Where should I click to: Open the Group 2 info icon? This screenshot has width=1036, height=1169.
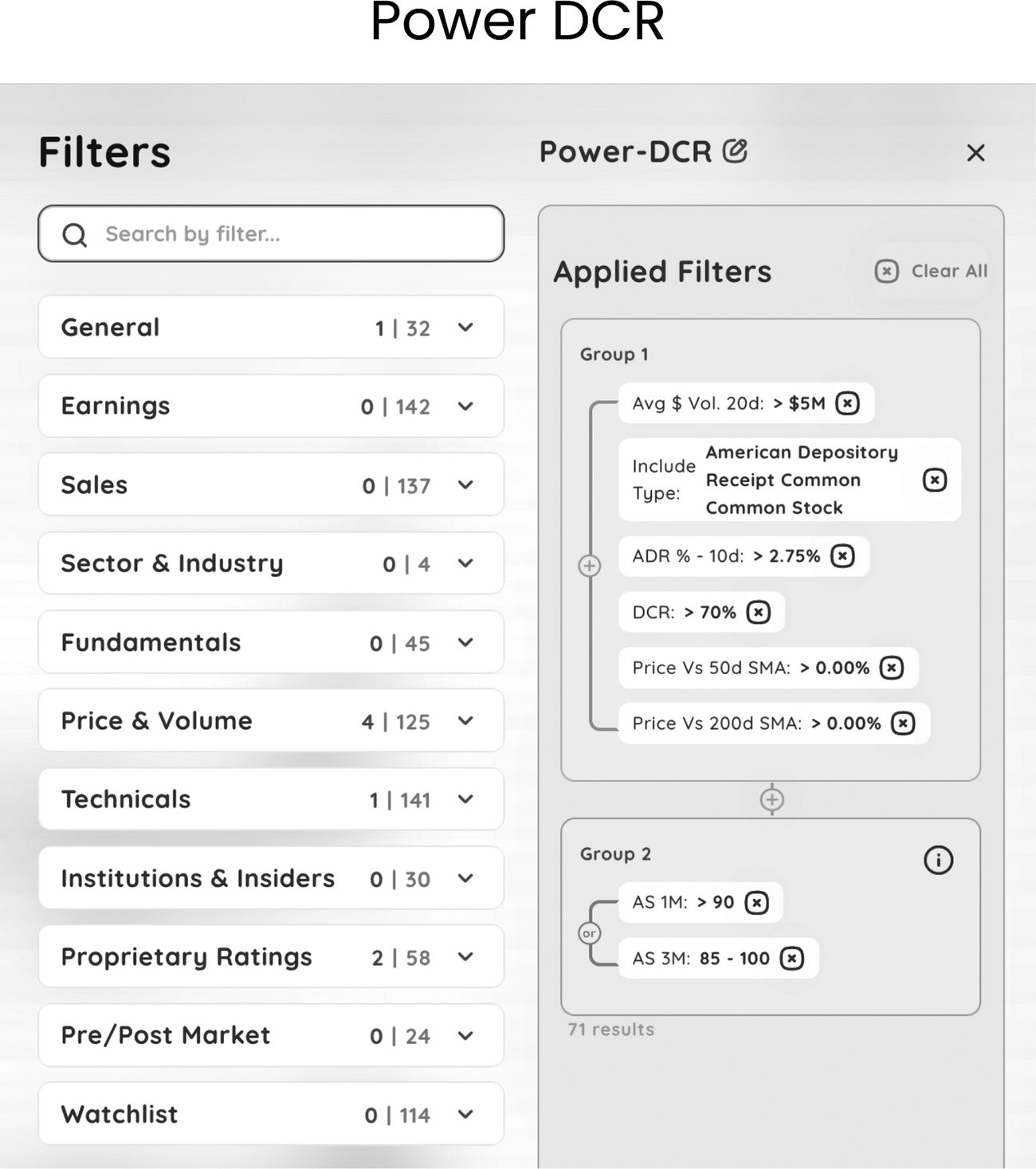click(x=938, y=860)
